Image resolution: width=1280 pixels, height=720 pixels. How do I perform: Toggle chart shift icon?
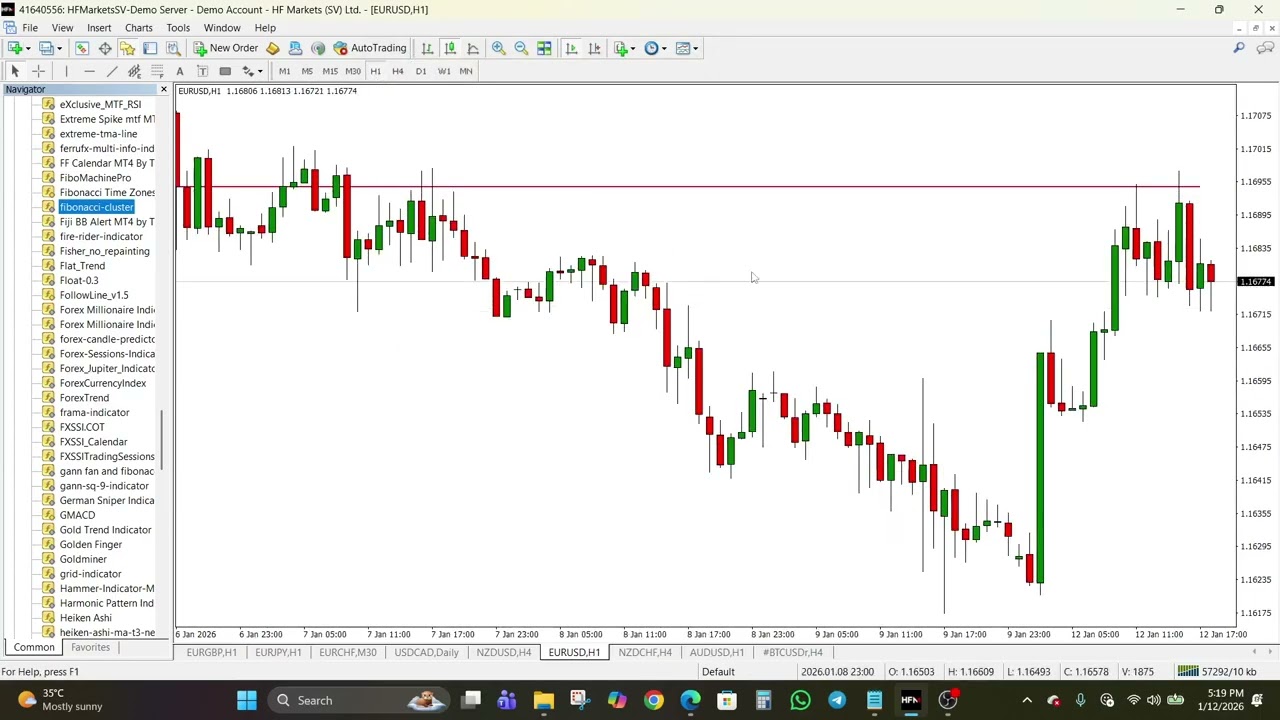point(594,48)
